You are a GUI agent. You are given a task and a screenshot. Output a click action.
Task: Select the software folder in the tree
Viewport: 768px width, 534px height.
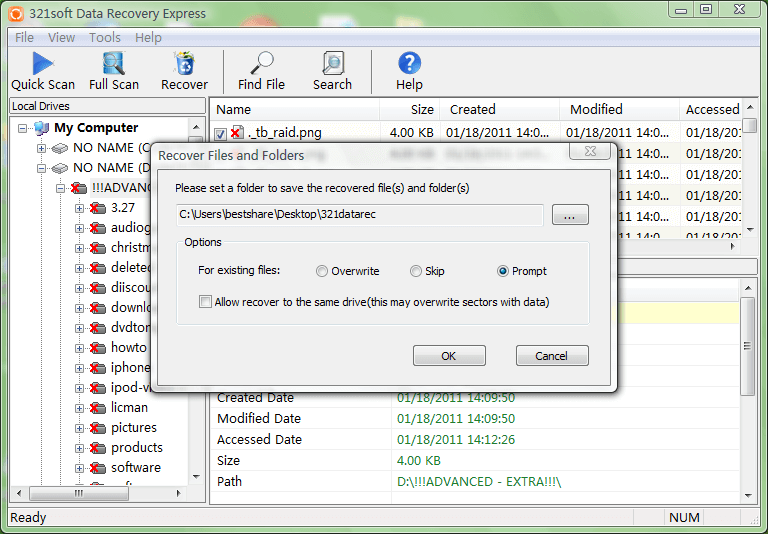[136, 468]
